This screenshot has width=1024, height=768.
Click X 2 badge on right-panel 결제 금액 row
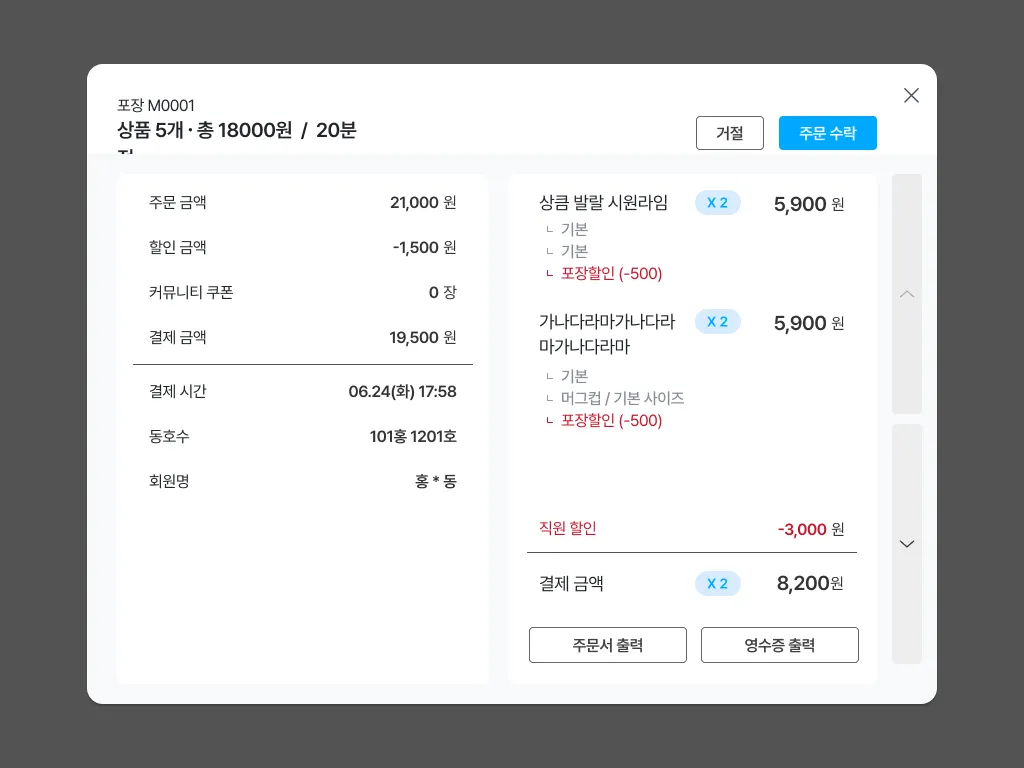tap(717, 584)
